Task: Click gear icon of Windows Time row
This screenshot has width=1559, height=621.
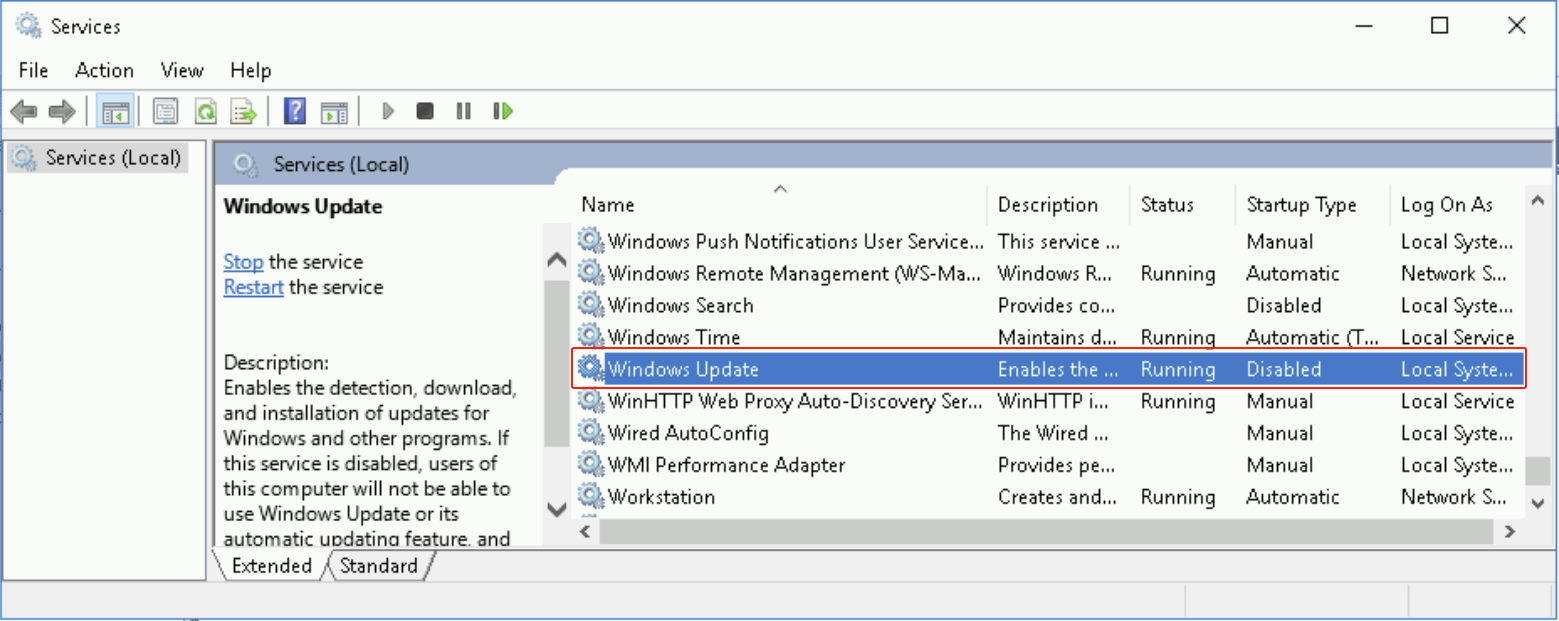Action: [x=591, y=337]
